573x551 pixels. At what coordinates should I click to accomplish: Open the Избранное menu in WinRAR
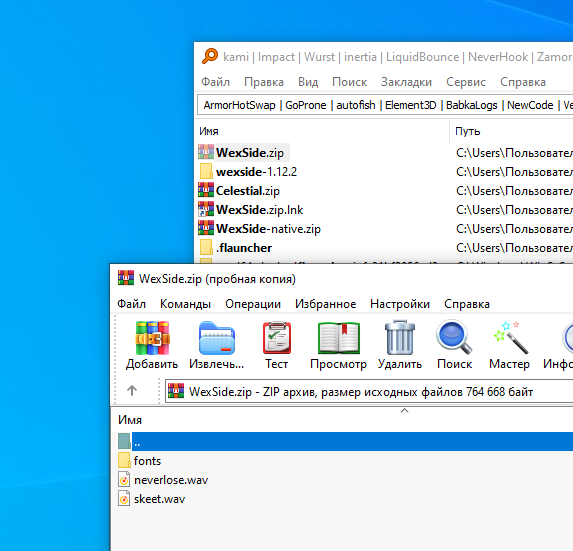325,304
